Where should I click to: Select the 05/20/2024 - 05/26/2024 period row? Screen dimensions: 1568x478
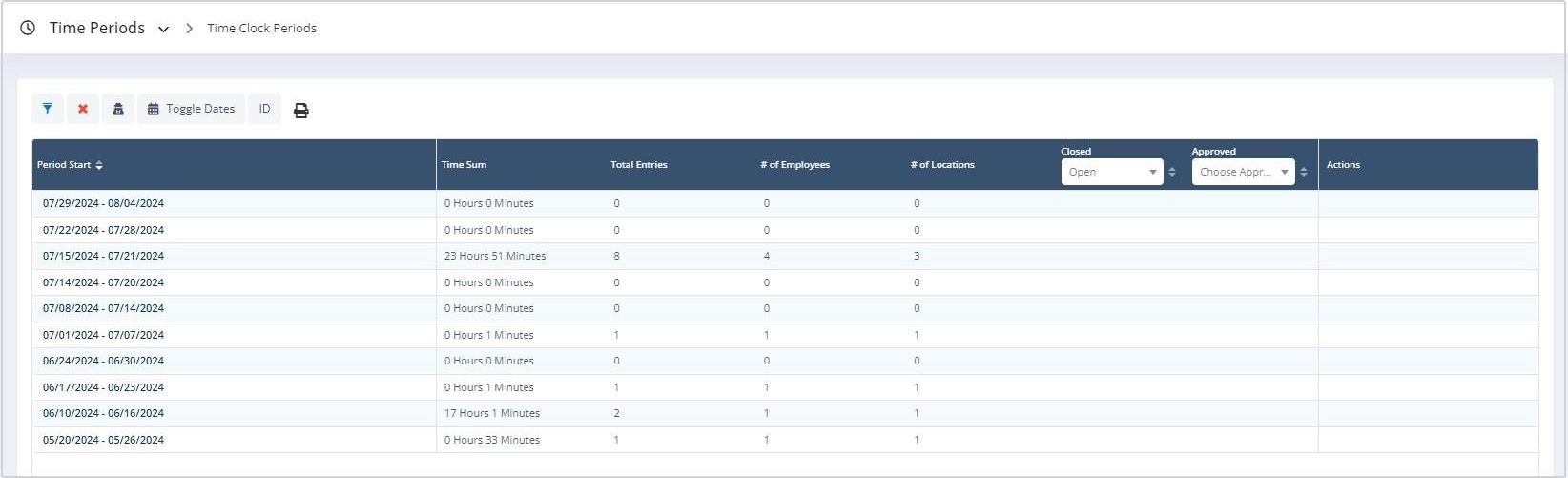(x=103, y=440)
